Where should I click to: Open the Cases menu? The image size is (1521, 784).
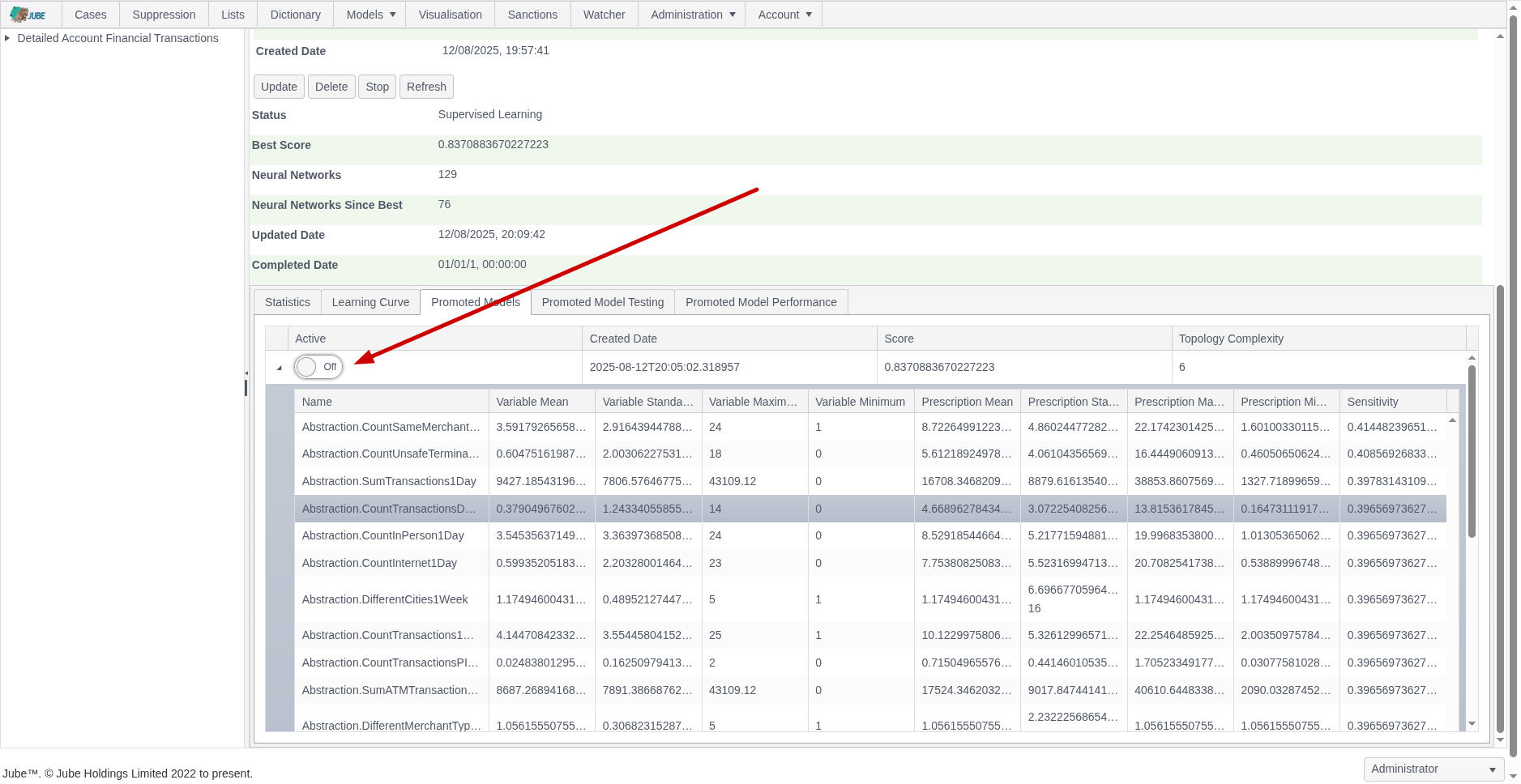(x=91, y=15)
